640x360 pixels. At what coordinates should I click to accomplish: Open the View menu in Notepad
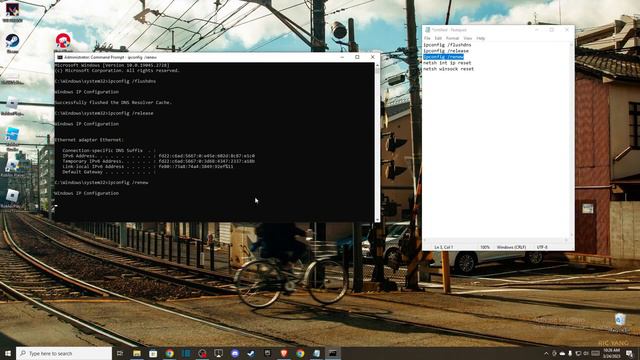[468, 38]
